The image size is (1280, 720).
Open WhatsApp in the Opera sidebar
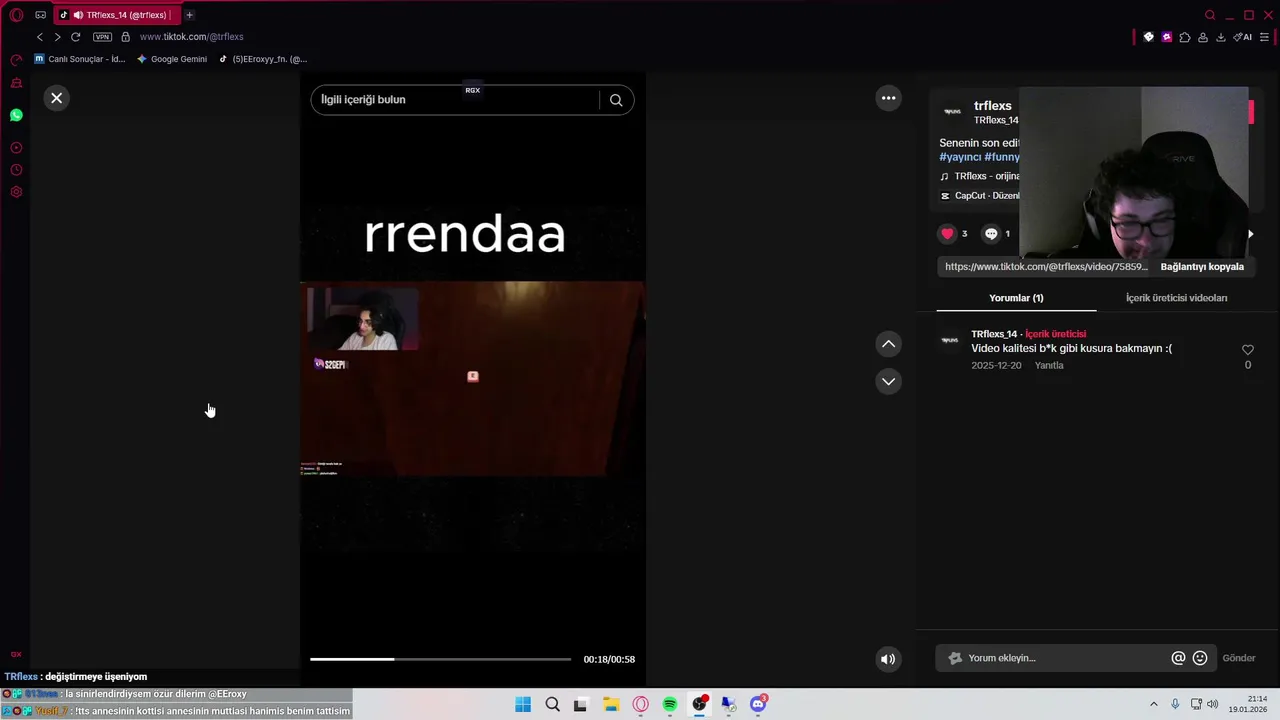(x=16, y=115)
